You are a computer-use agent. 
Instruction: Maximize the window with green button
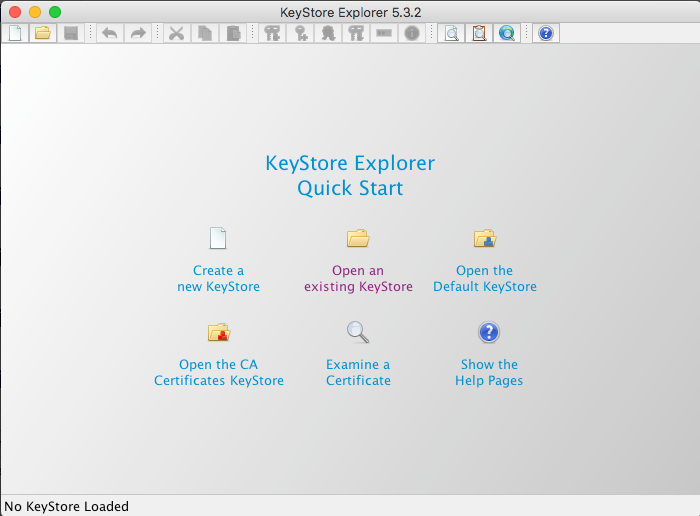[x=55, y=12]
